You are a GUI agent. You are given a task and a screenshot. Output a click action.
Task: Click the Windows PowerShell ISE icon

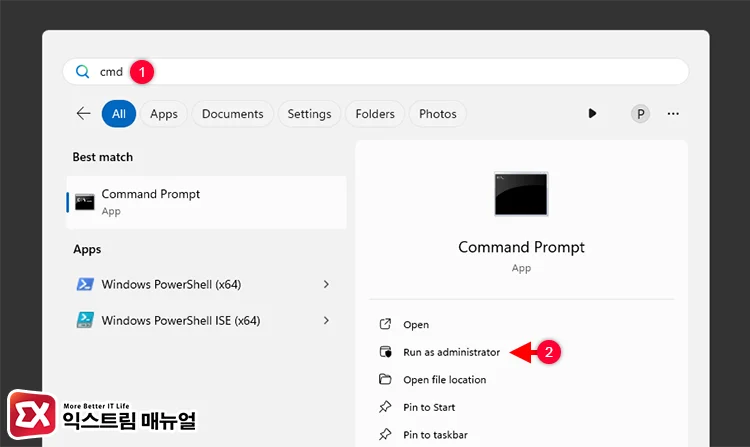coord(85,321)
